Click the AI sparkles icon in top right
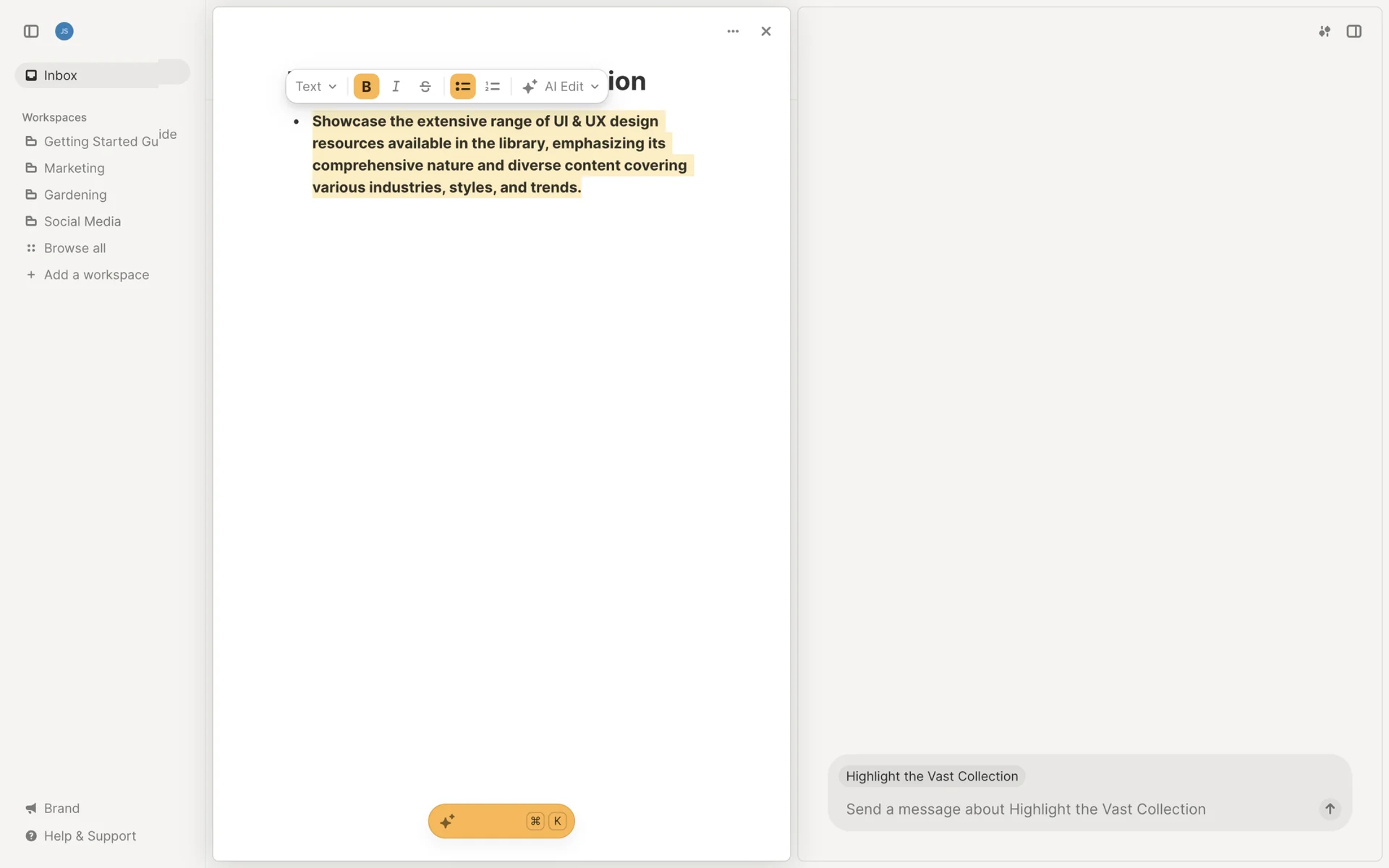The image size is (1389, 868). pyautogui.click(x=1325, y=31)
